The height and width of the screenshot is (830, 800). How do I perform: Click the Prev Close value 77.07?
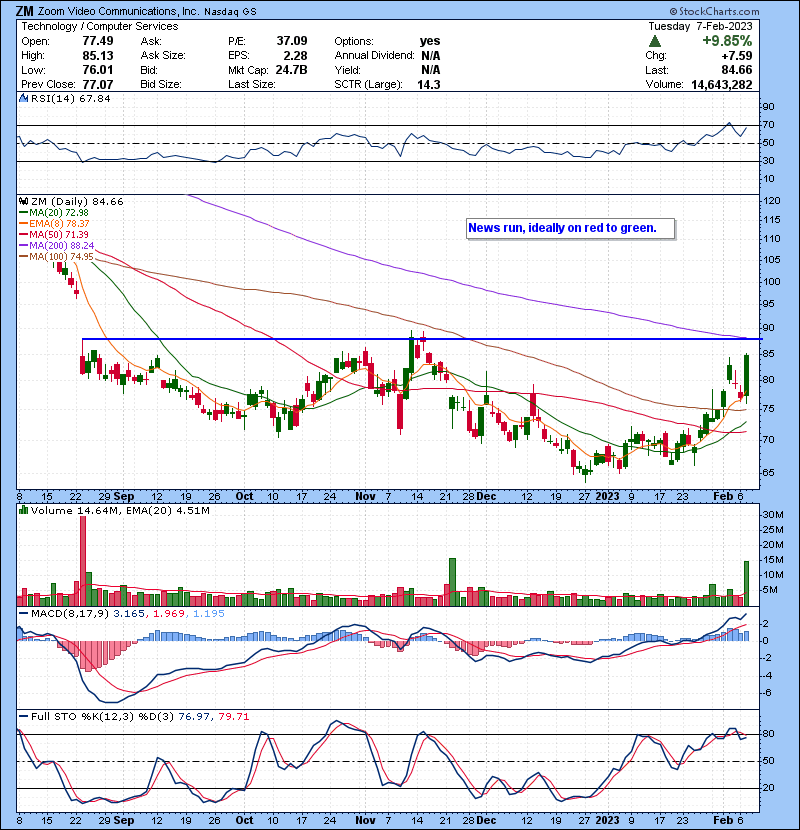(x=97, y=85)
